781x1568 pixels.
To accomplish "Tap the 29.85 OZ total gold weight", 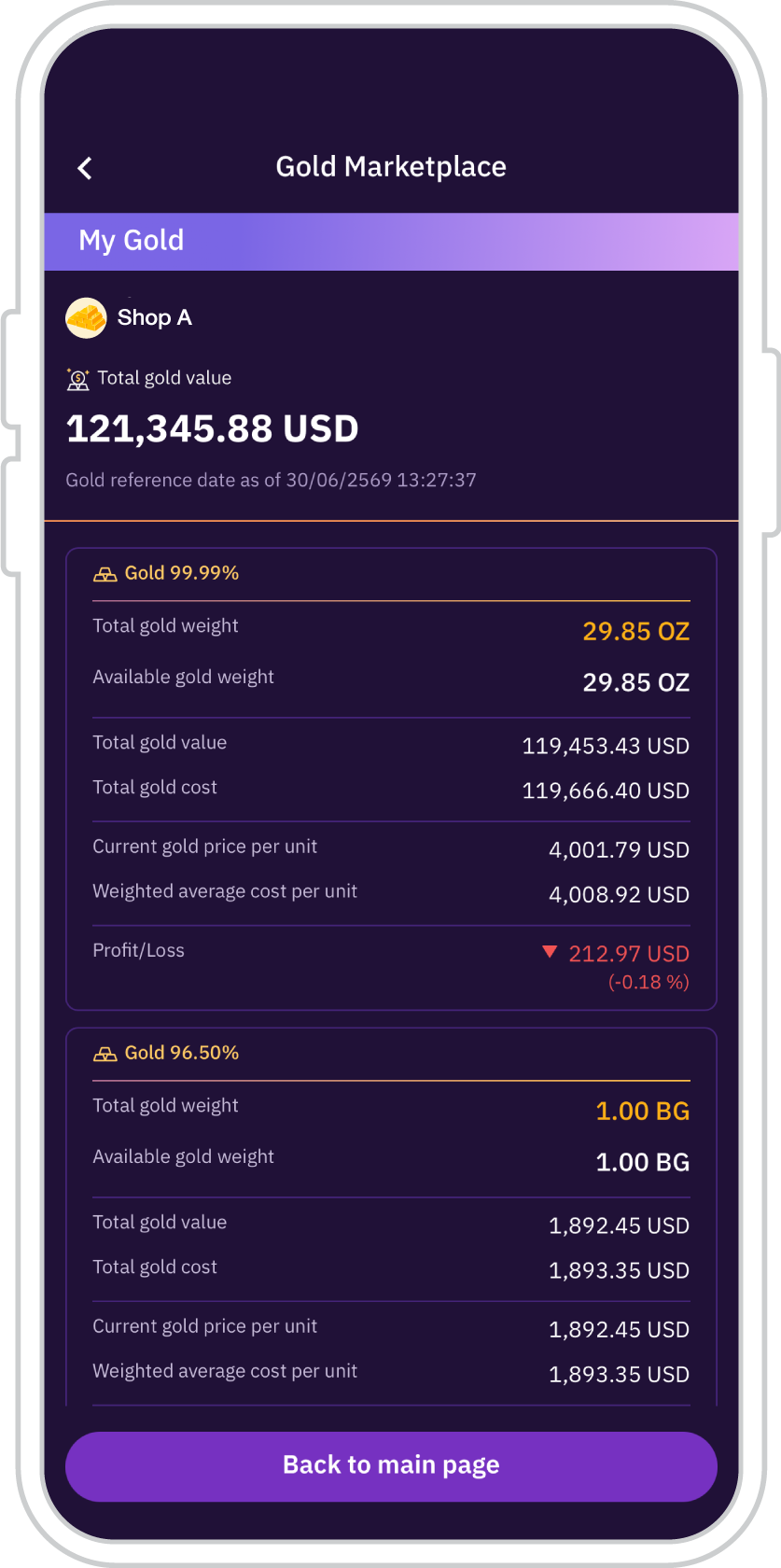I will (636, 632).
